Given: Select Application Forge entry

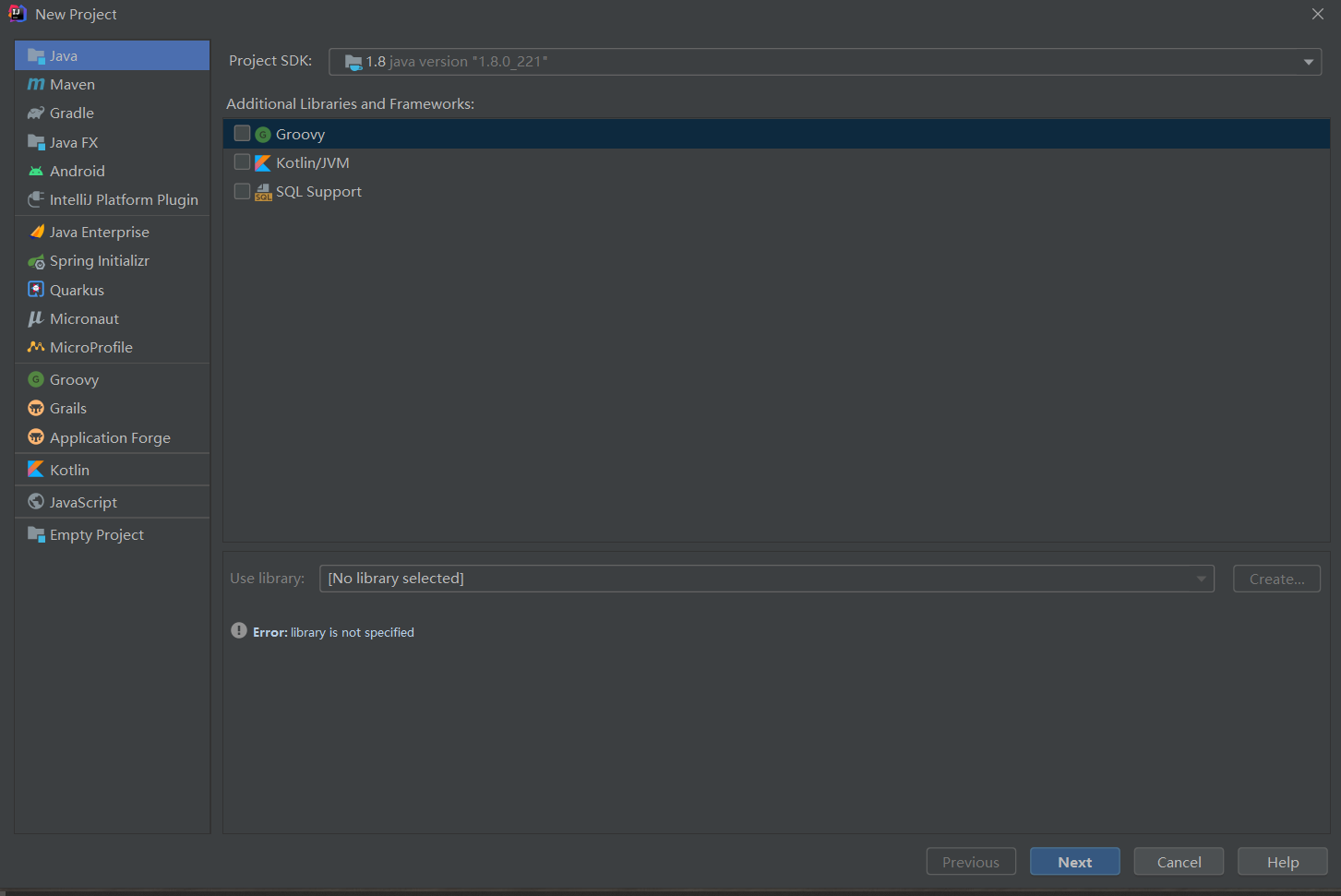Looking at the screenshot, I should pos(113,437).
